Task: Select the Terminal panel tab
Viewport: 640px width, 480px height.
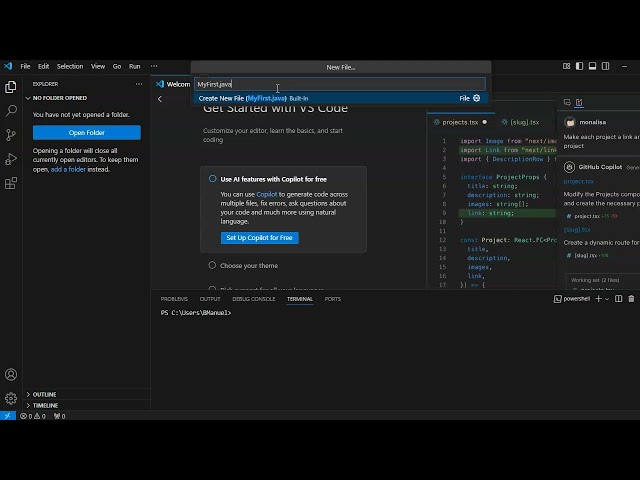Action: tap(300, 299)
